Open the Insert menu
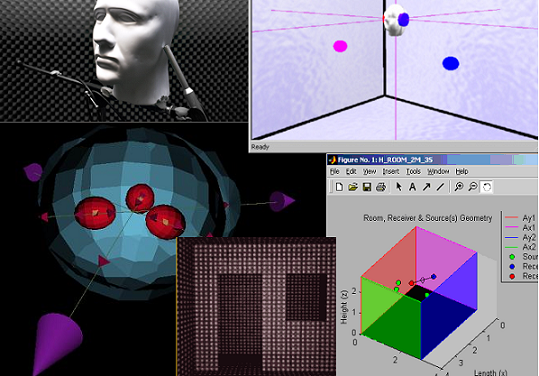Viewport: 539px width, 376px height. click(391, 171)
